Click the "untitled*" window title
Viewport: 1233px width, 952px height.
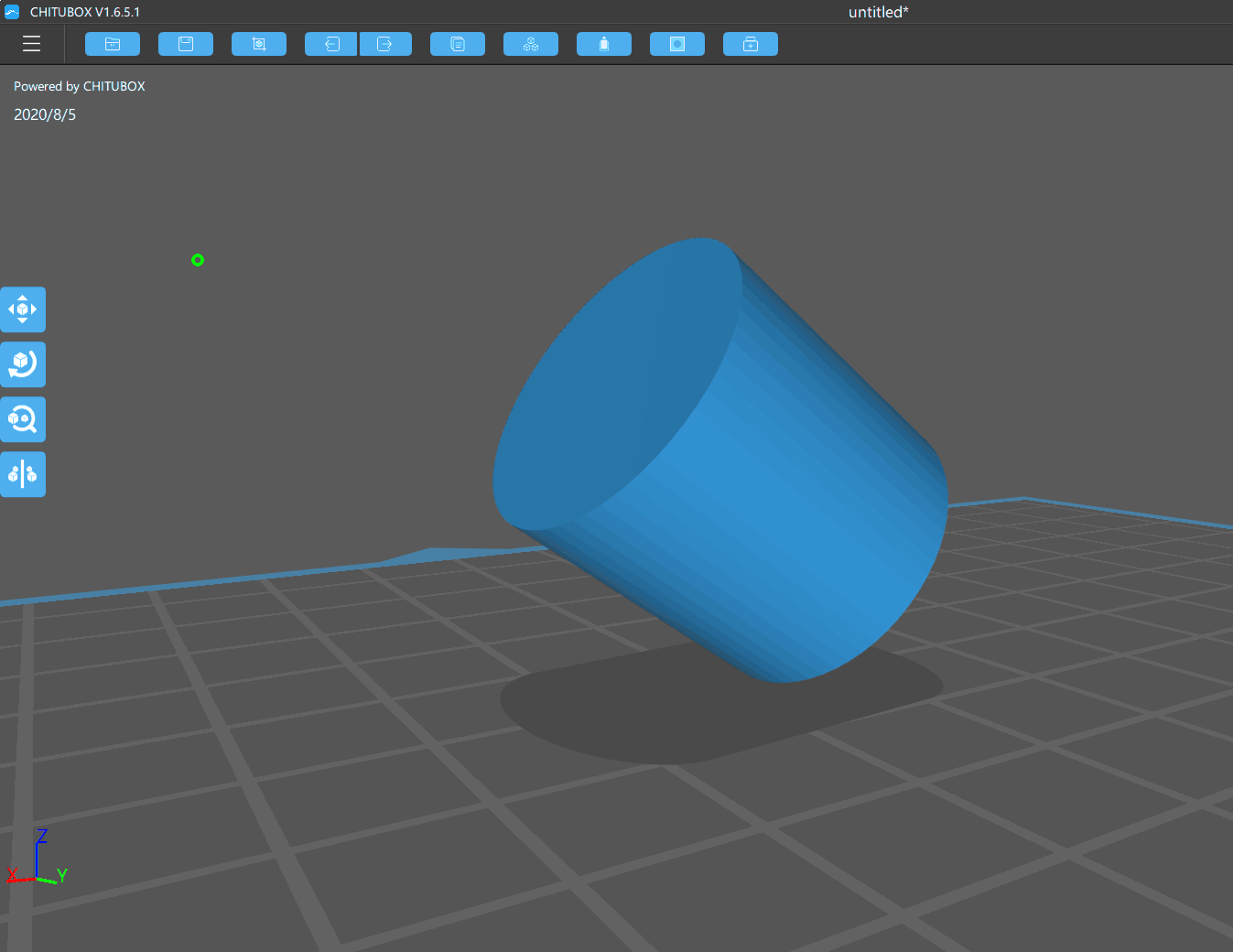879,12
